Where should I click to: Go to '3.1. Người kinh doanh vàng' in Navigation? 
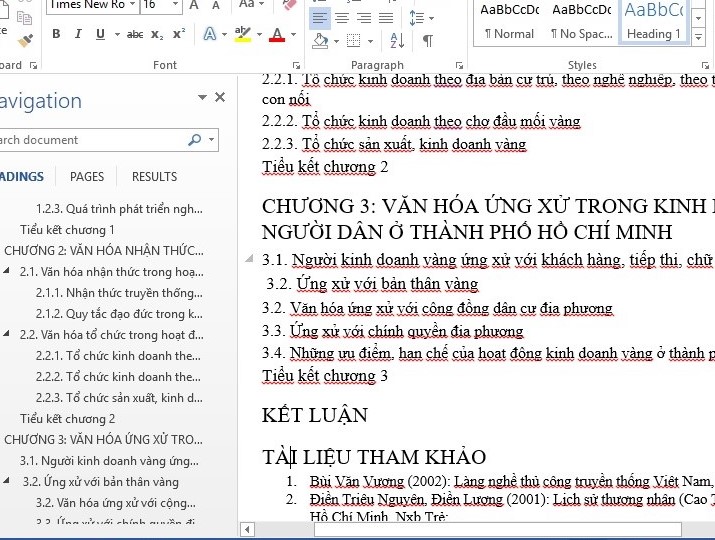click(109, 461)
